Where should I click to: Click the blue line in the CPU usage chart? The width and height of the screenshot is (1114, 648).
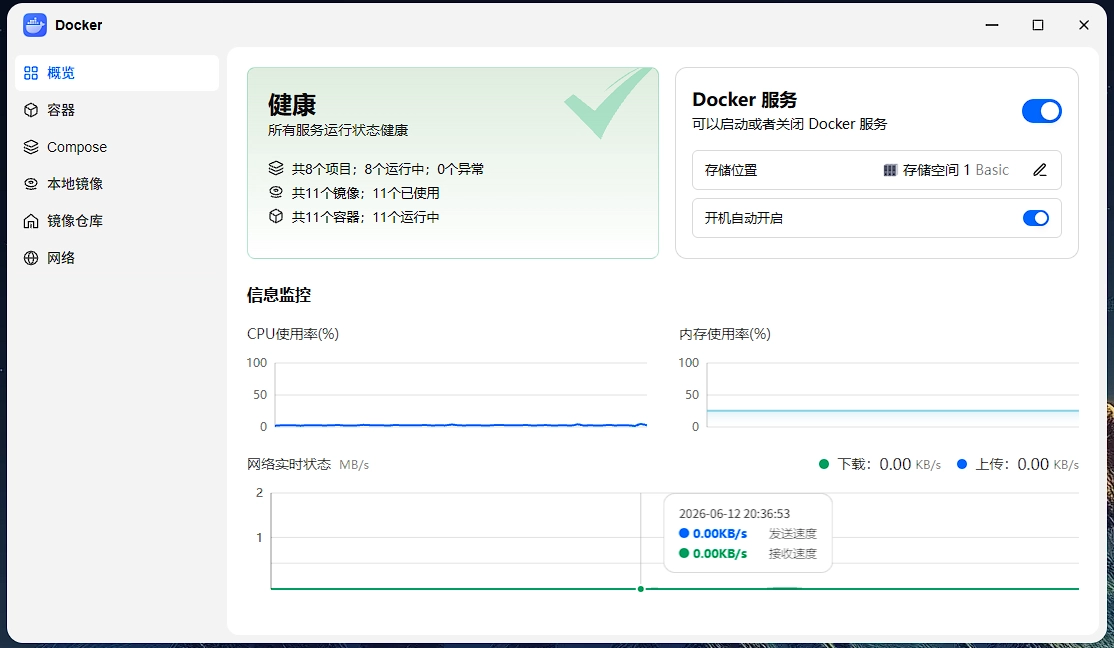(x=460, y=425)
